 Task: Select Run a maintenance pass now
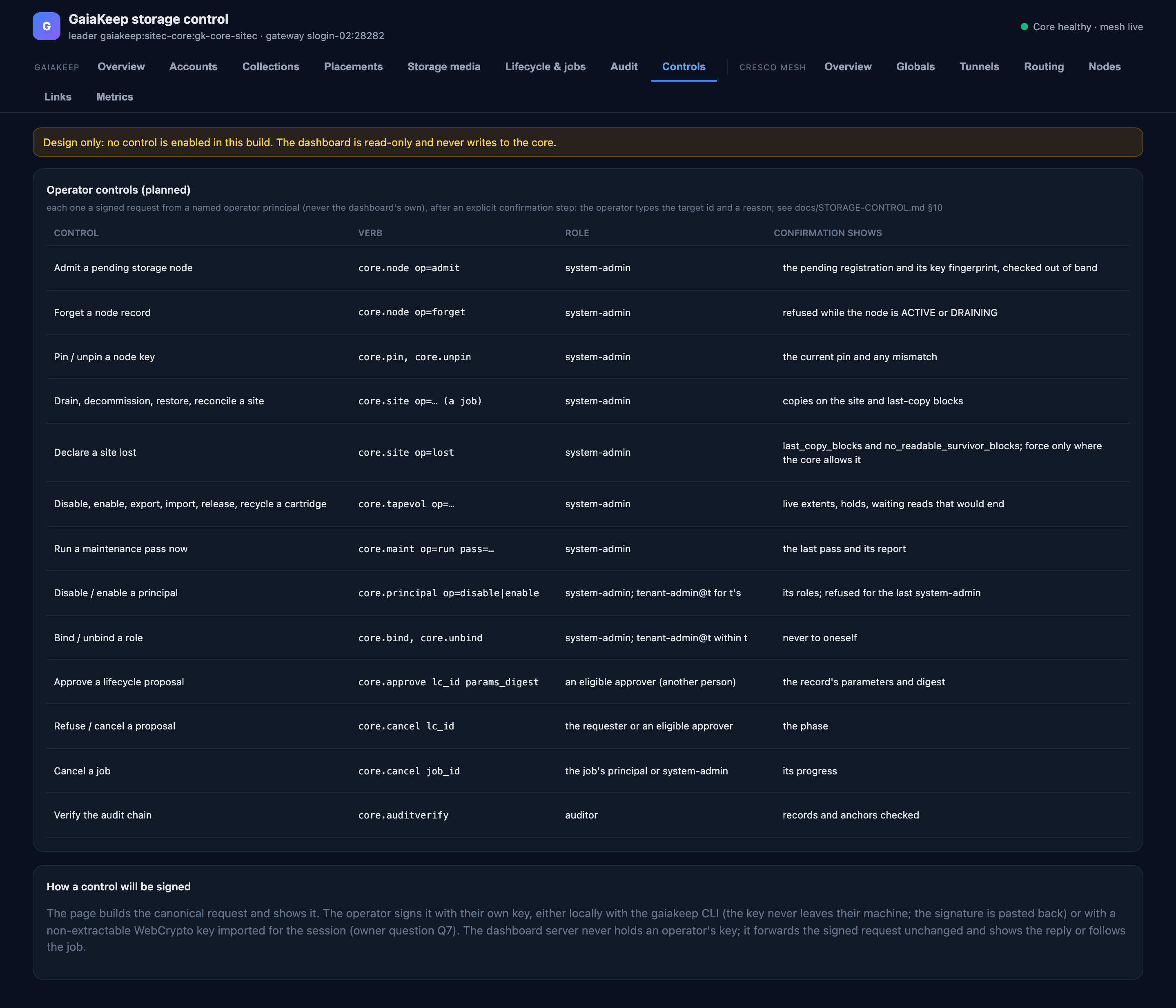coord(588,548)
